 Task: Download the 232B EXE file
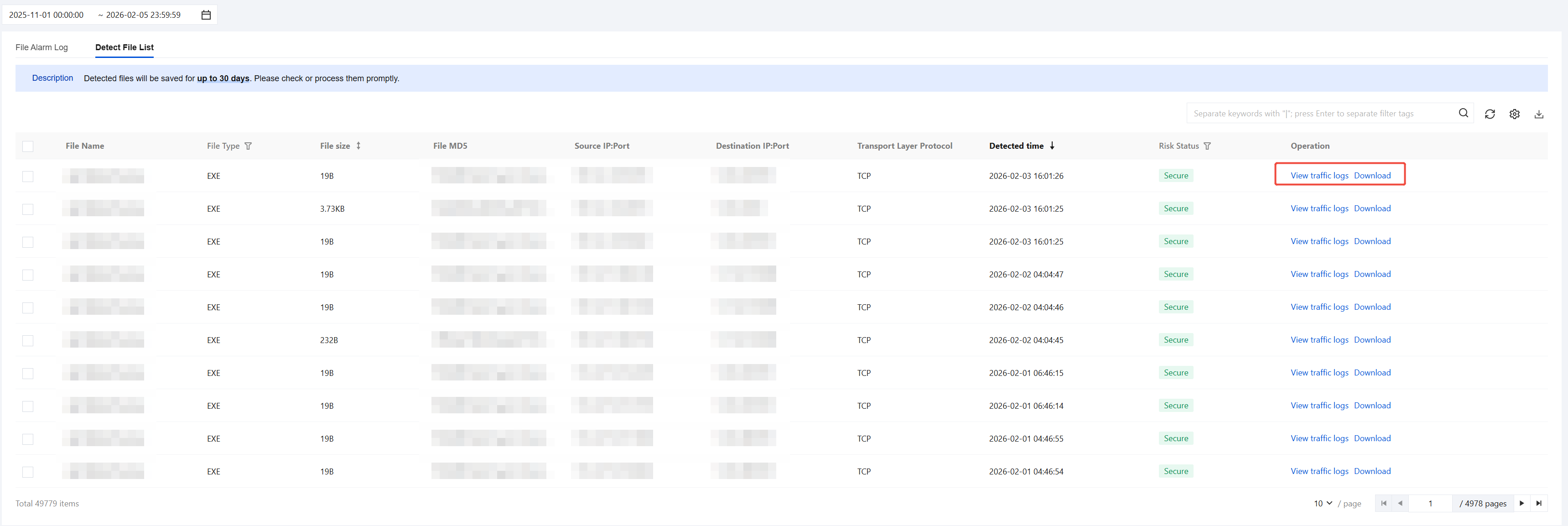pos(1372,340)
